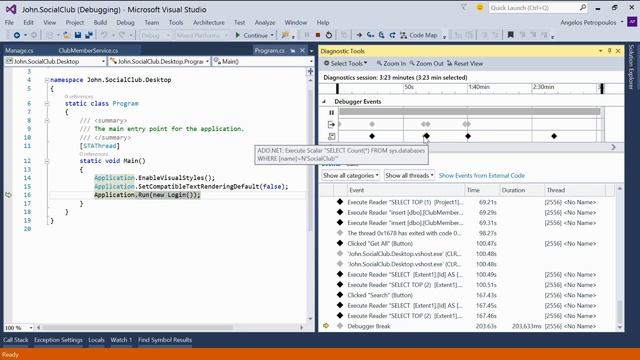Collapse the static class Program block
Screen dimensions: 640x360
(47, 104)
